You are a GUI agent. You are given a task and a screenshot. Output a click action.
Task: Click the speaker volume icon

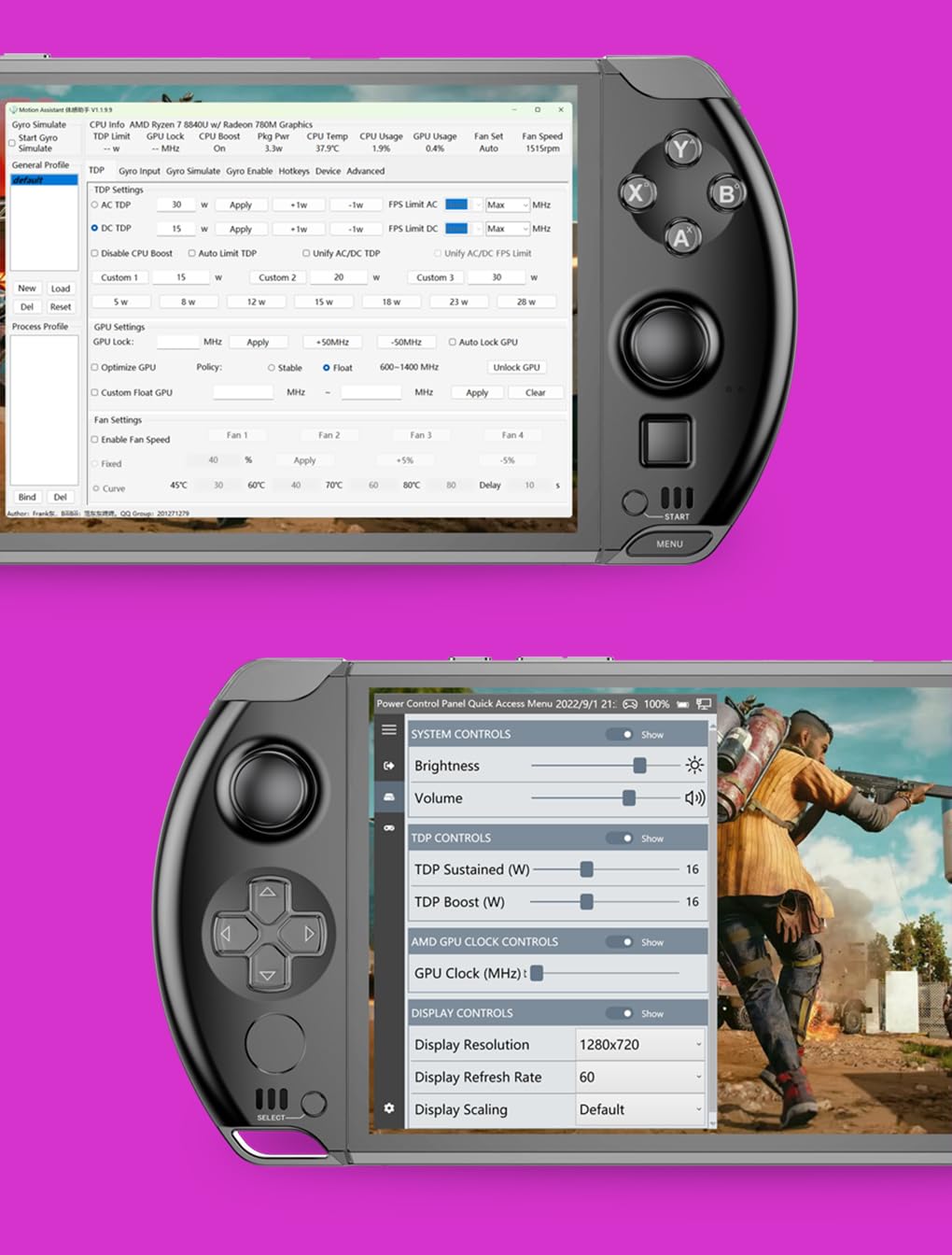(694, 797)
